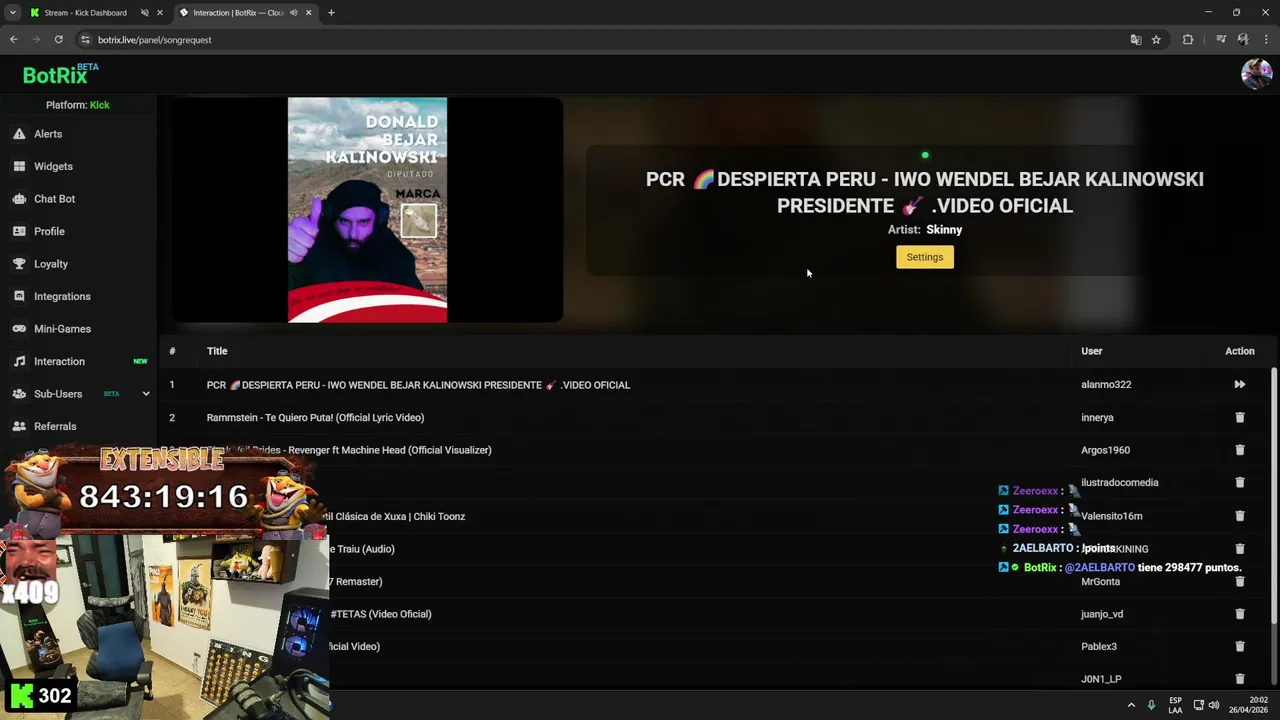Reload the current page

pos(59,40)
